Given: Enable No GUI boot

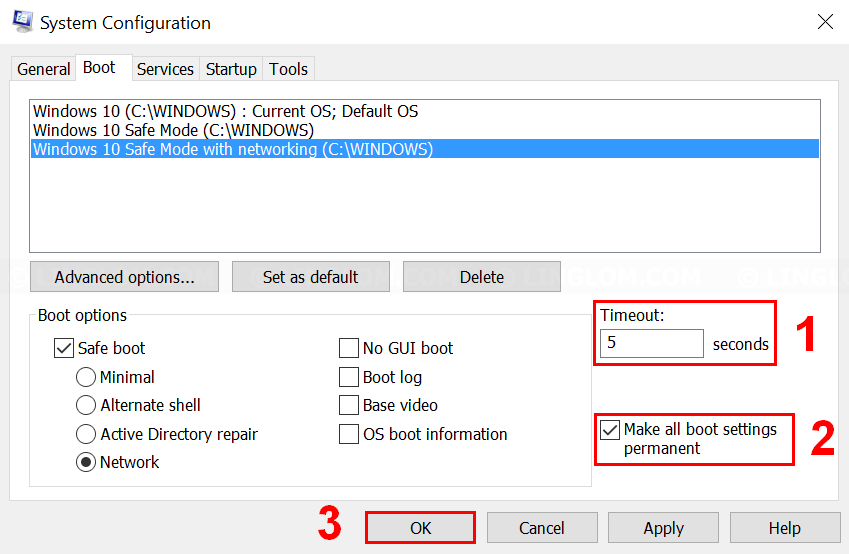Looking at the screenshot, I should point(349,348).
